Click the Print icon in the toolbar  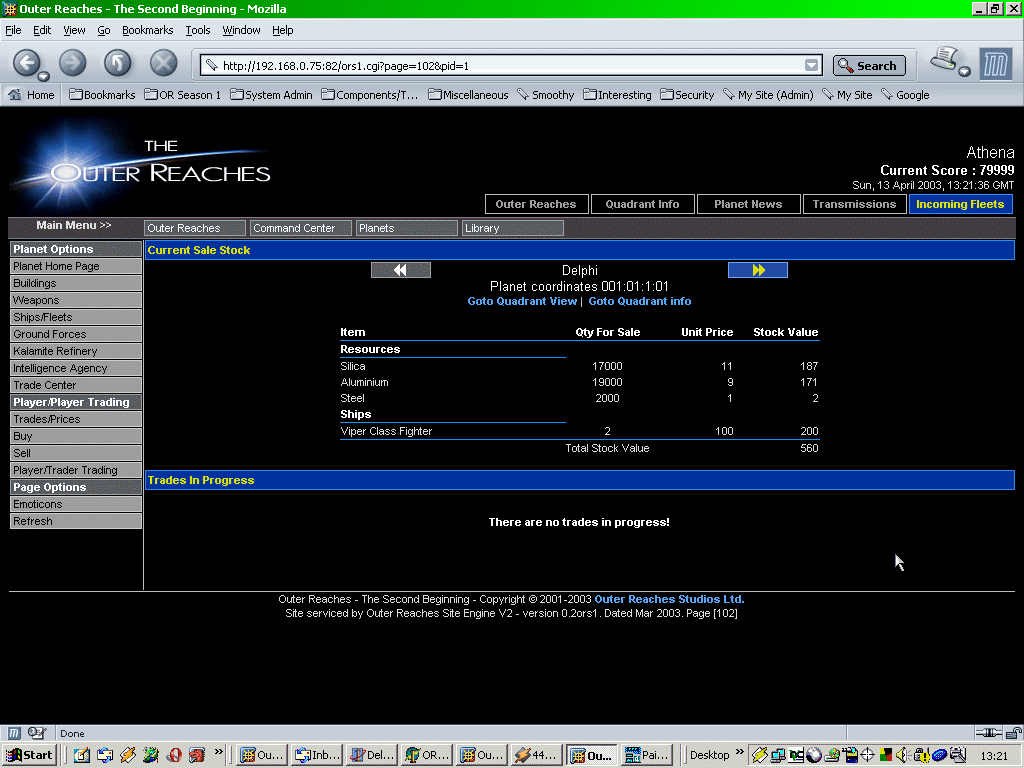pos(945,61)
